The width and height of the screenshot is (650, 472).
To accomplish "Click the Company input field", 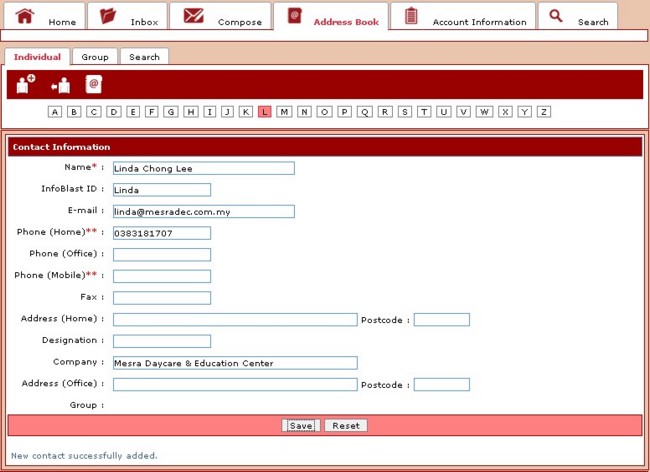I will click(x=235, y=363).
